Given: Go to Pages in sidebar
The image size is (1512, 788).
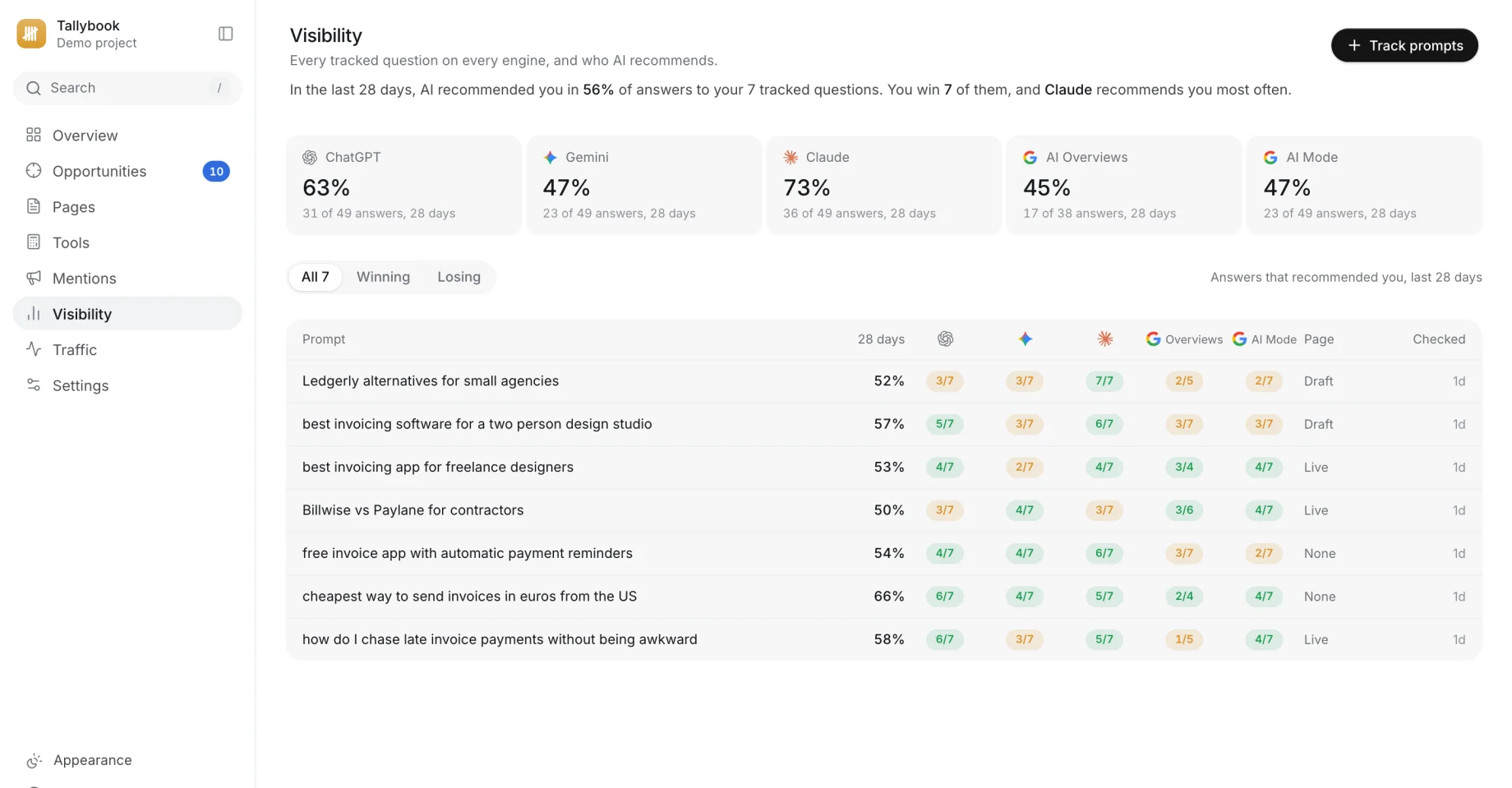Looking at the screenshot, I should [x=127, y=206].
